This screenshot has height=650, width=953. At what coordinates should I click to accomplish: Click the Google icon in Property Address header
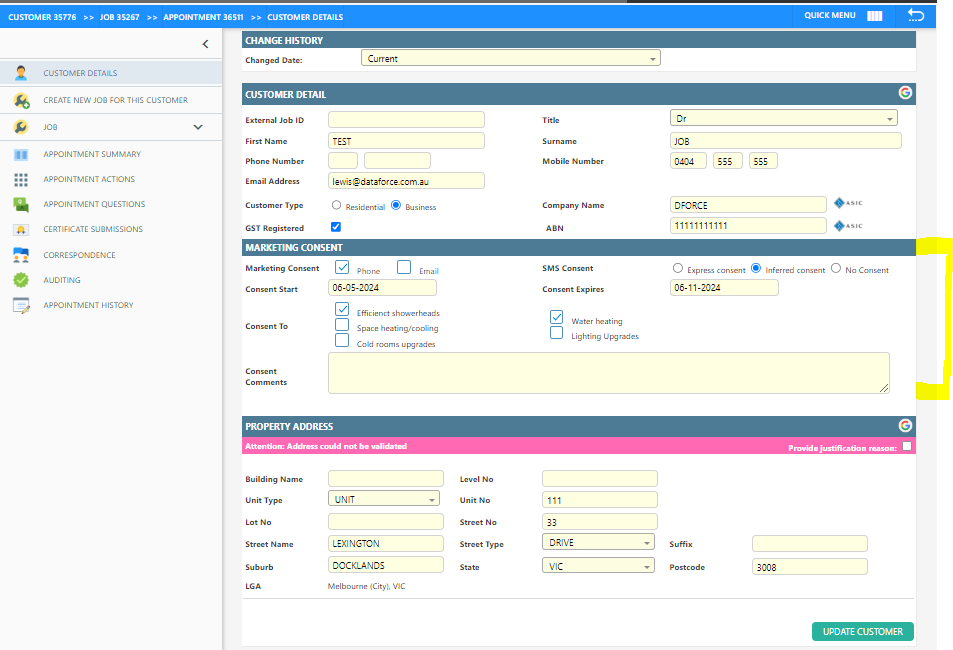[x=905, y=425]
